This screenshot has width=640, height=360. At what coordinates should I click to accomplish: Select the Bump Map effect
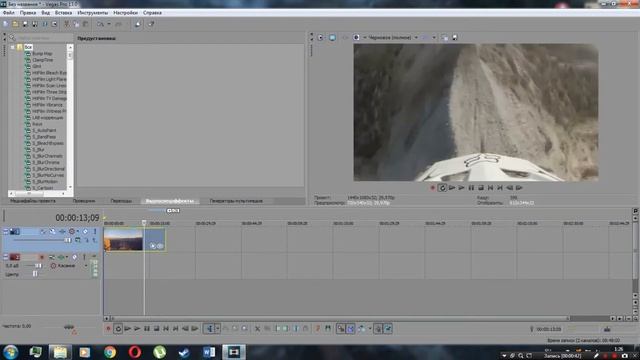click(42, 53)
